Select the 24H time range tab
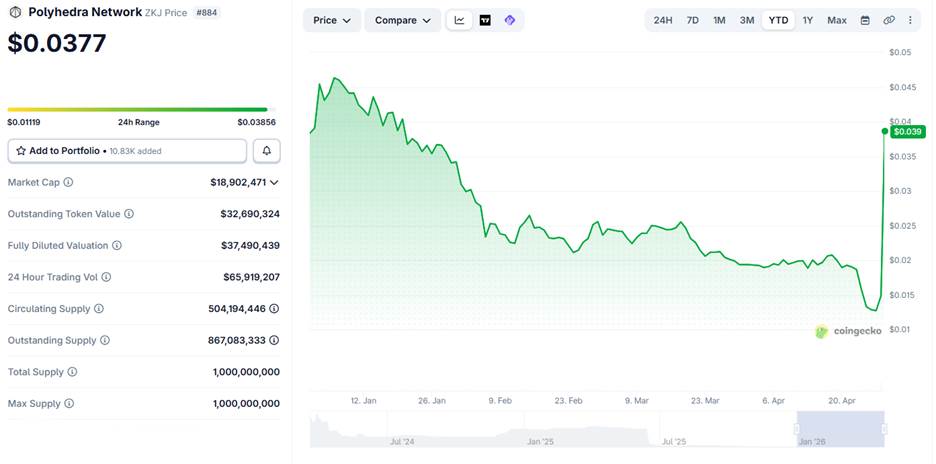 click(x=663, y=20)
